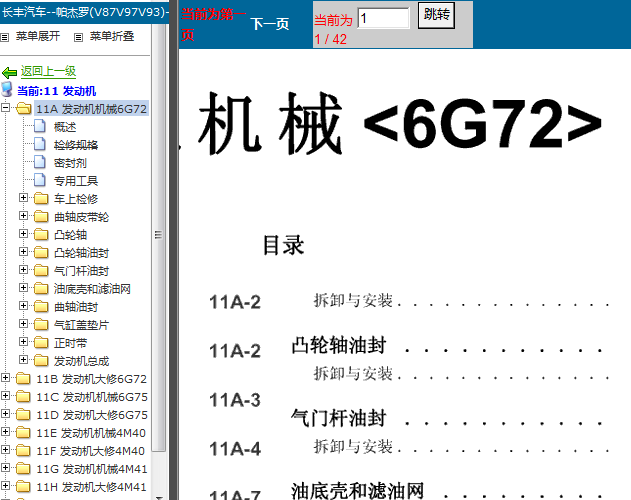Expand the 曲轴皮带轮 folder node
This screenshot has height=500, width=631.
tap(23, 216)
